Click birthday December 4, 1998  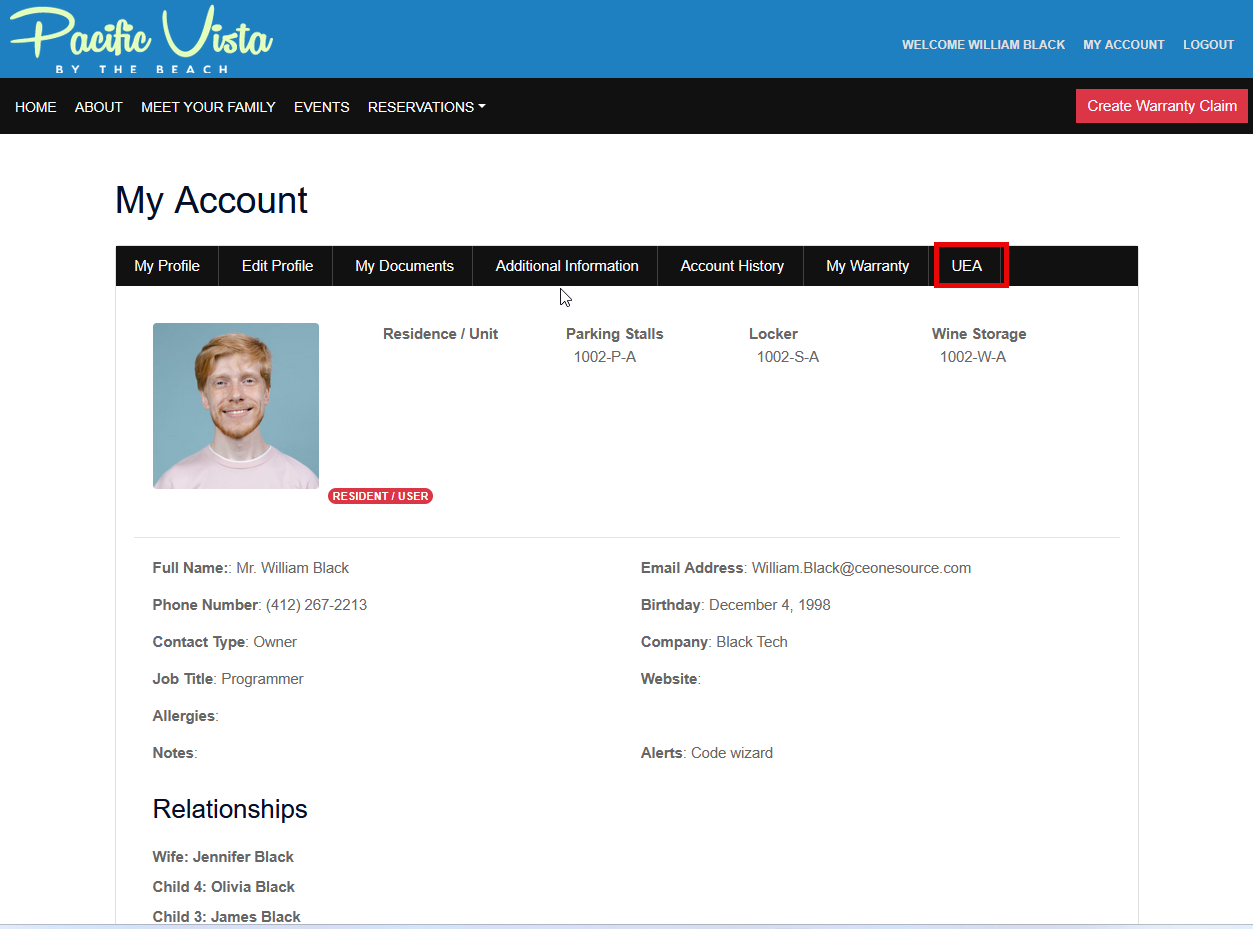pos(769,605)
